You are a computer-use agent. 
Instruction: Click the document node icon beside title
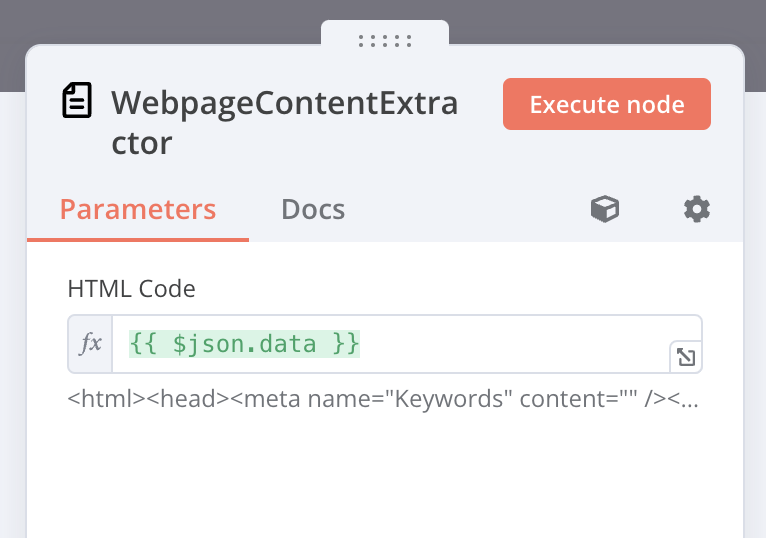(x=77, y=100)
